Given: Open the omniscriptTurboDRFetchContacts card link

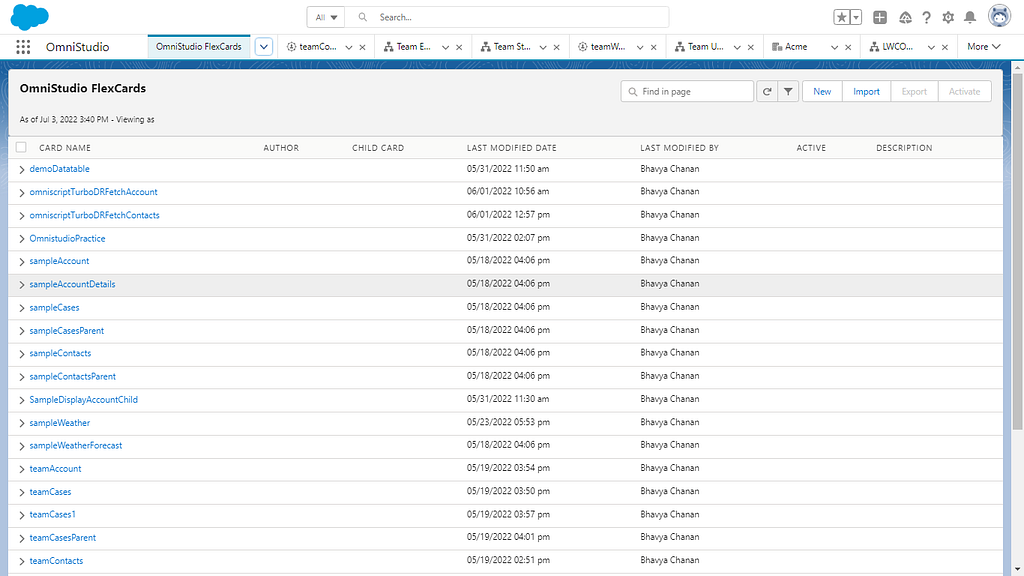Looking at the screenshot, I should coord(94,215).
